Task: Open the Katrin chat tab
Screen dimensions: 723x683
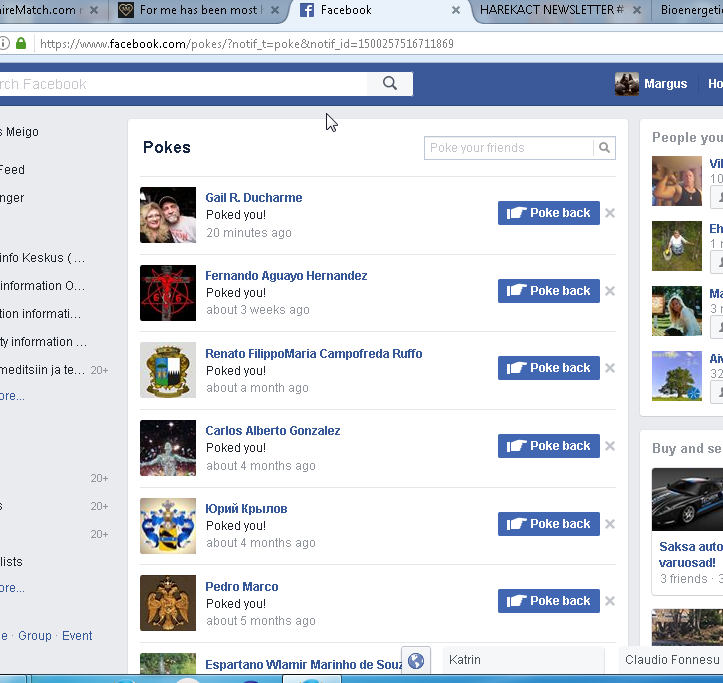Action: pos(523,660)
